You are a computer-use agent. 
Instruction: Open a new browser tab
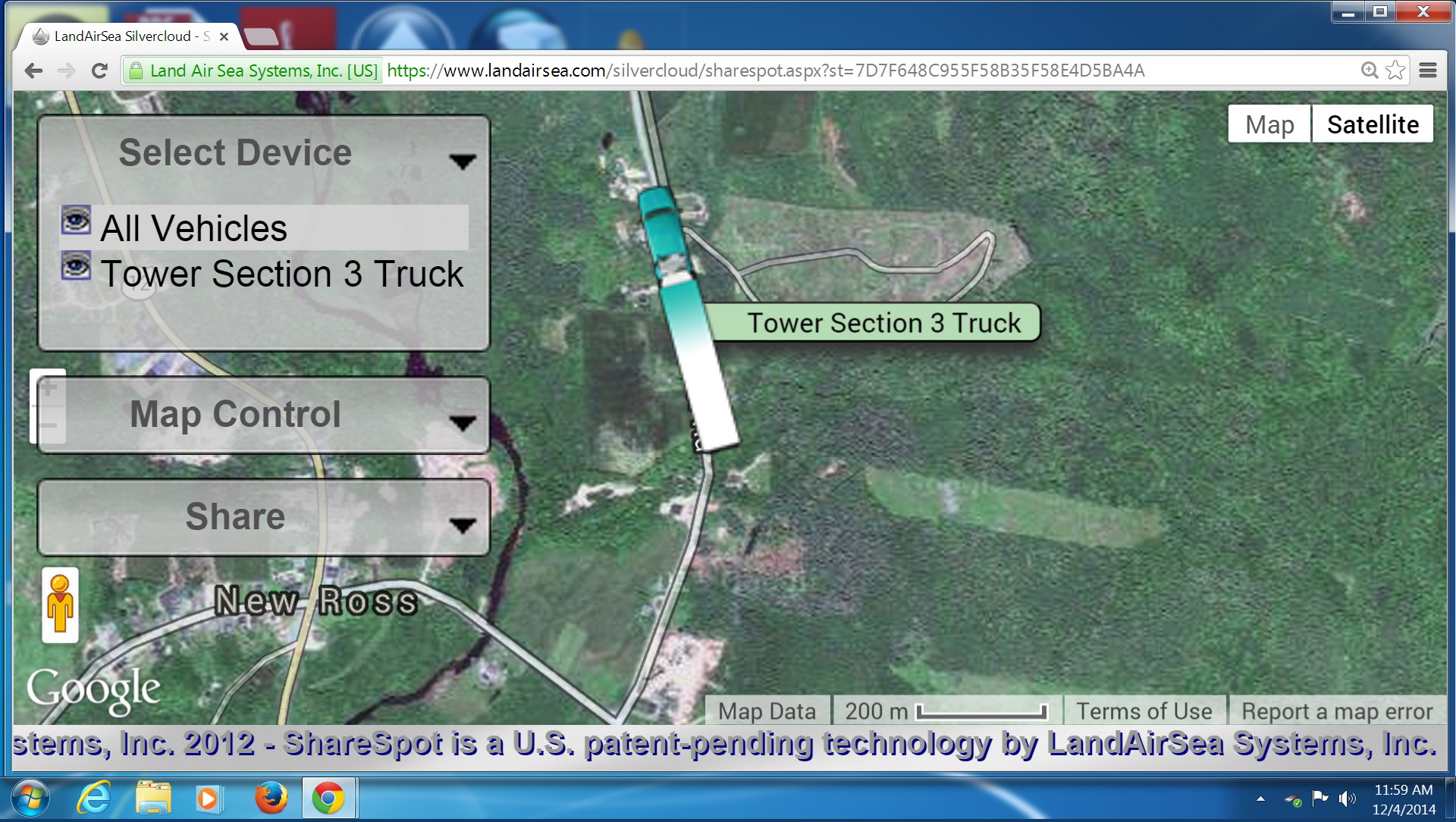tap(262, 36)
